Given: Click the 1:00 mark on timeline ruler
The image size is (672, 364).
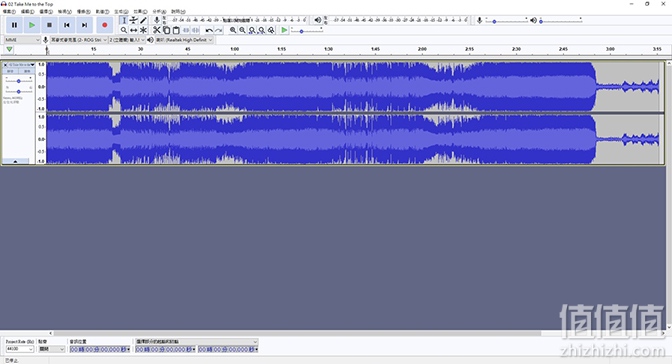Looking at the screenshot, I should point(234,49).
